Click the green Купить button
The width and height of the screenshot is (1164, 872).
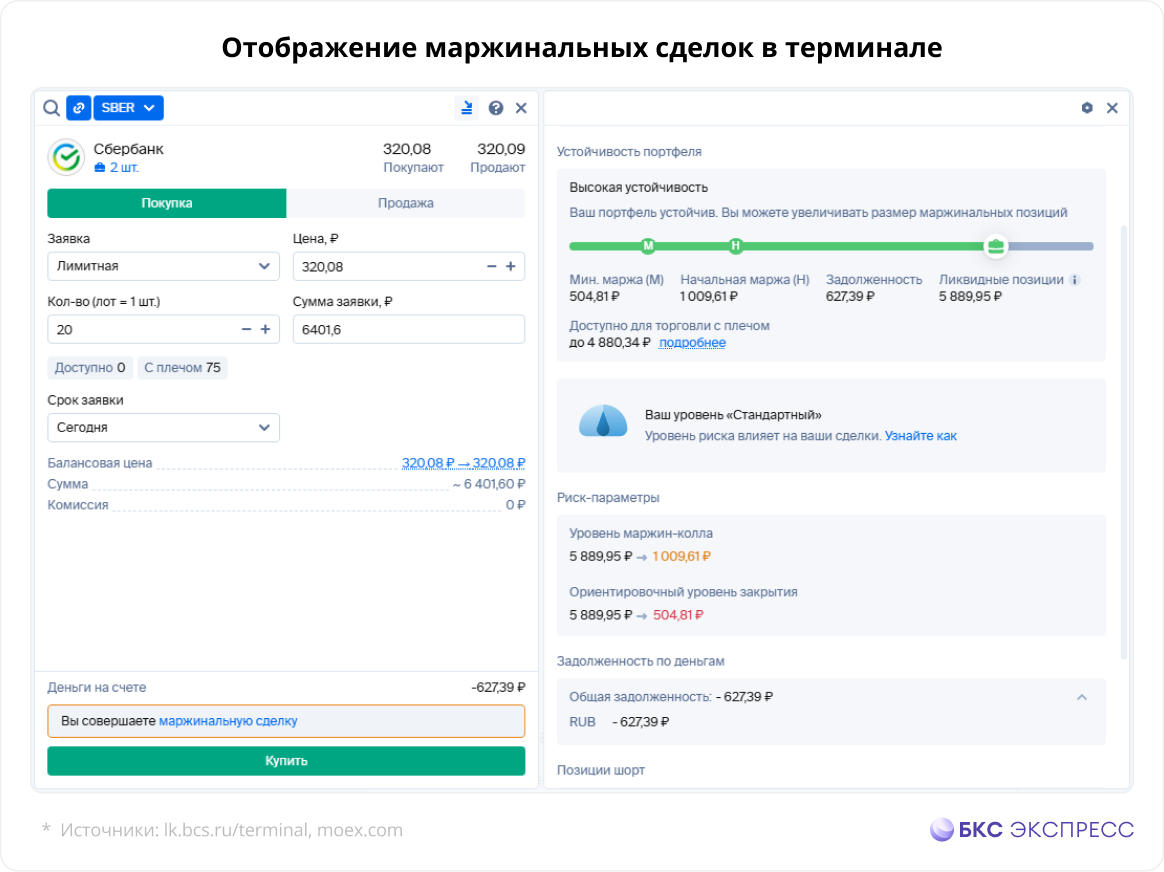tap(287, 761)
